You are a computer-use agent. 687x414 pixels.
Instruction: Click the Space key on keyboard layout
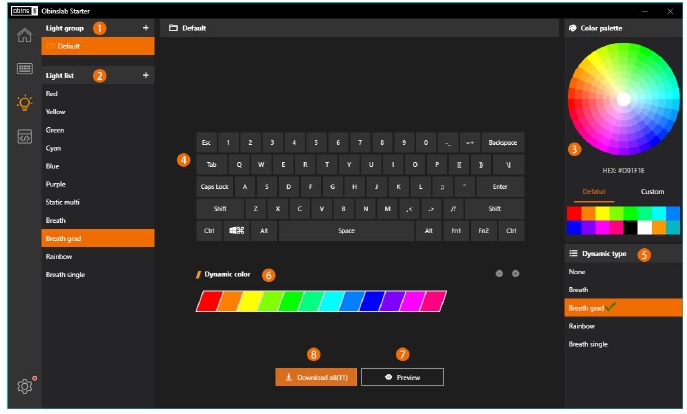(346, 230)
